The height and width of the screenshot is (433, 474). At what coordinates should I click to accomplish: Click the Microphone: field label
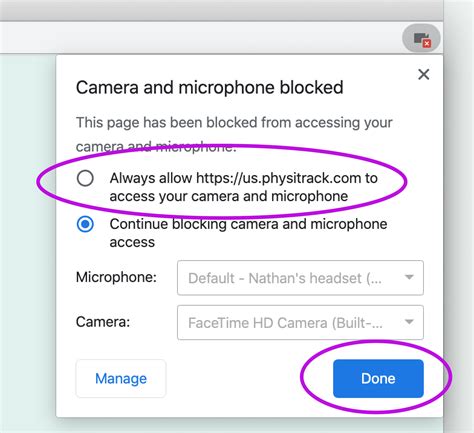116,277
